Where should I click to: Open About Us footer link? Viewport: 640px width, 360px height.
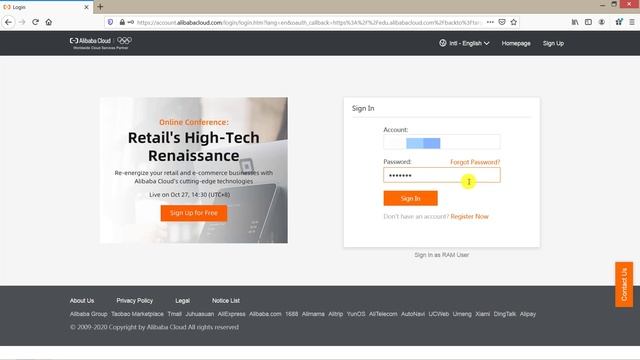pyautogui.click(x=82, y=300)
